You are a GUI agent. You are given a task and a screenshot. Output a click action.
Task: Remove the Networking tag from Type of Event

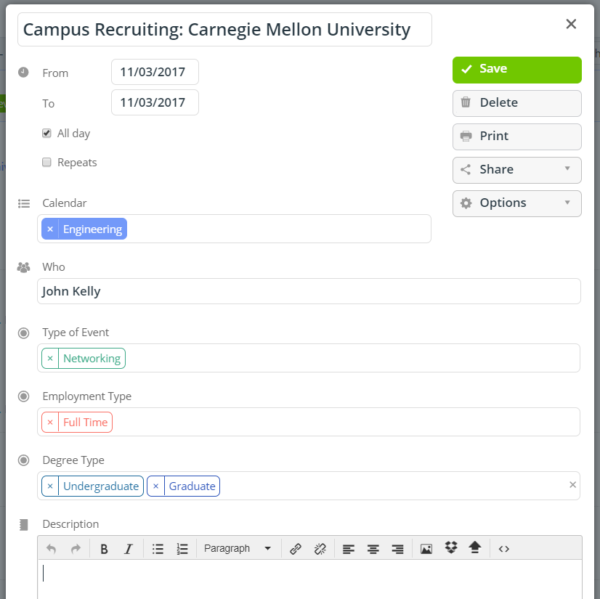point(50,358)
